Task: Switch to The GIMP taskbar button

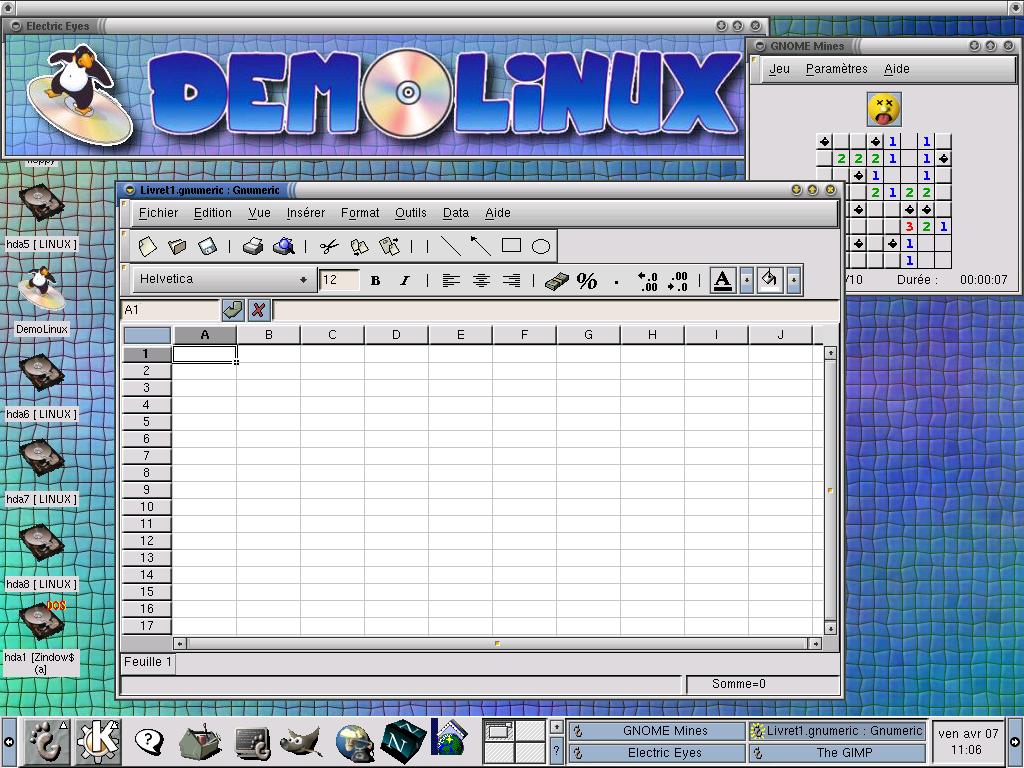Action: click(837, 753)
